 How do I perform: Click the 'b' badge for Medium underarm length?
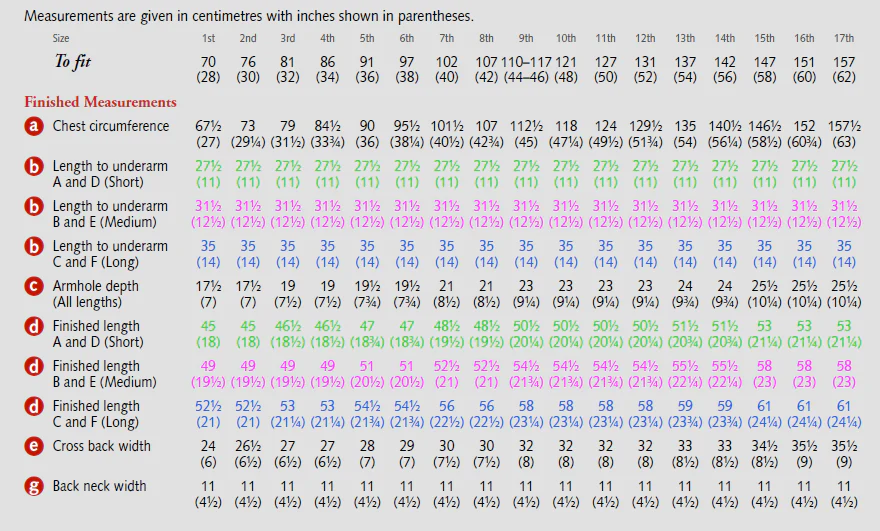pos(35,207)
